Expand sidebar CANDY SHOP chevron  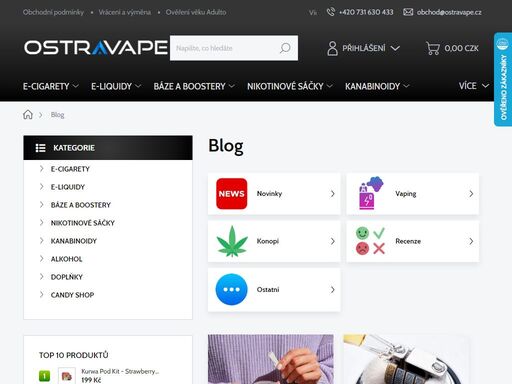[x=42, y=295]
